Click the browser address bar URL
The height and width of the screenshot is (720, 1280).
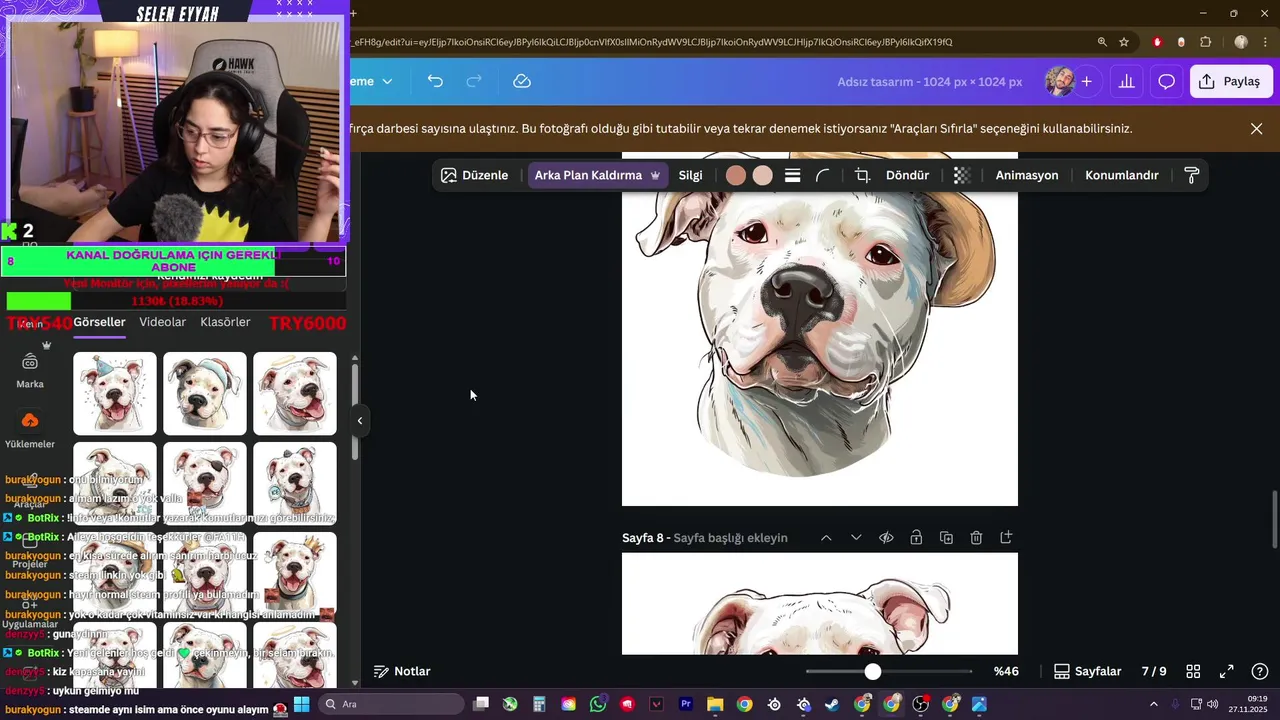tap(650, 42)
